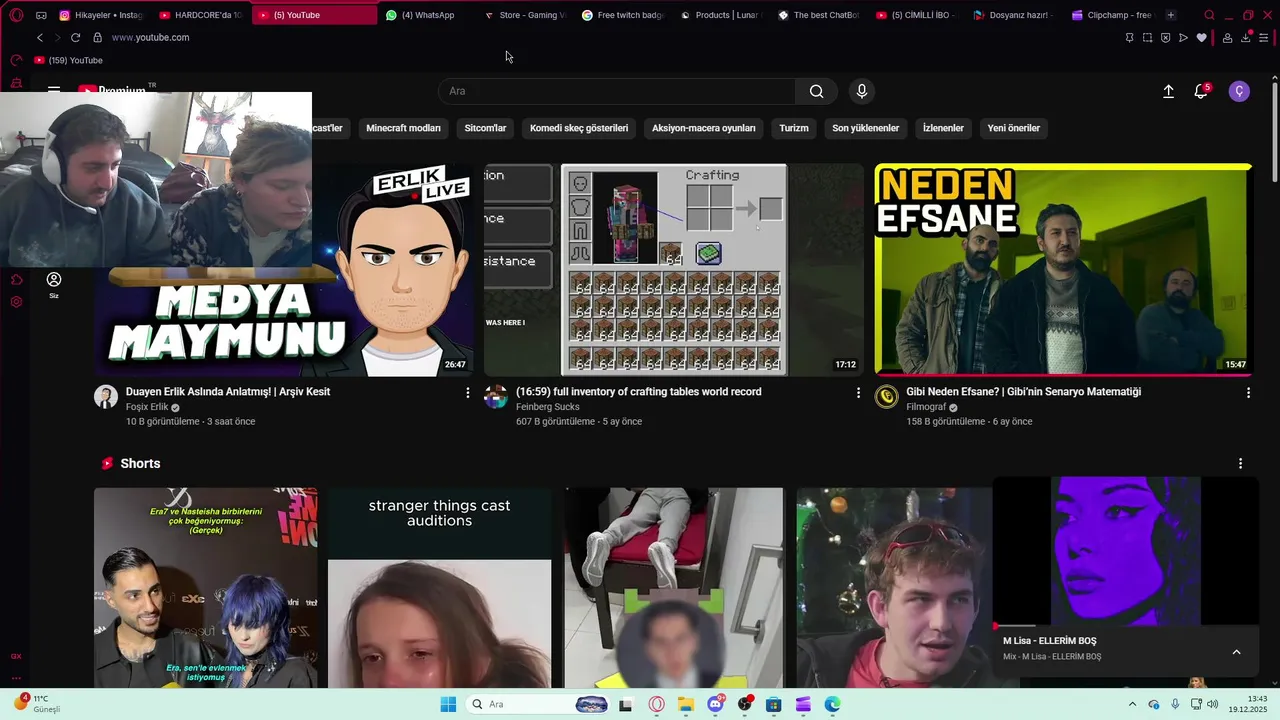
Task: Open Foşix Erlik channel link
Action: point(147,407)
